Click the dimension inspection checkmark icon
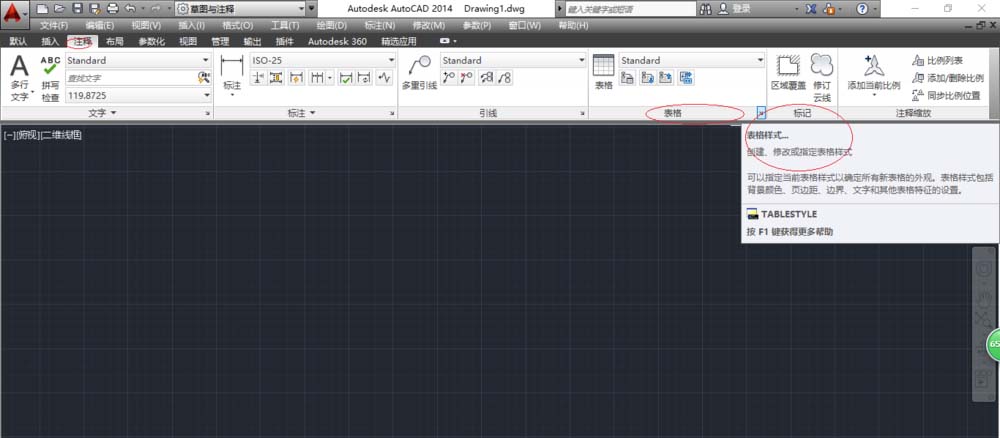Image resolution: width=1000 pixels, height=438 pixels. pos(346,78)
